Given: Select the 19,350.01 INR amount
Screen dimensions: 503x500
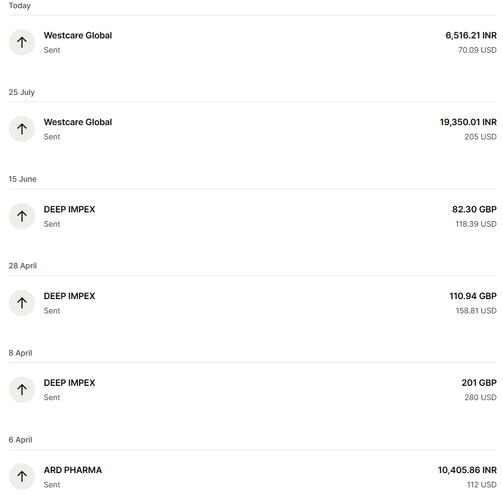Looking at the screenshot, I should click(x=468, y=122).
